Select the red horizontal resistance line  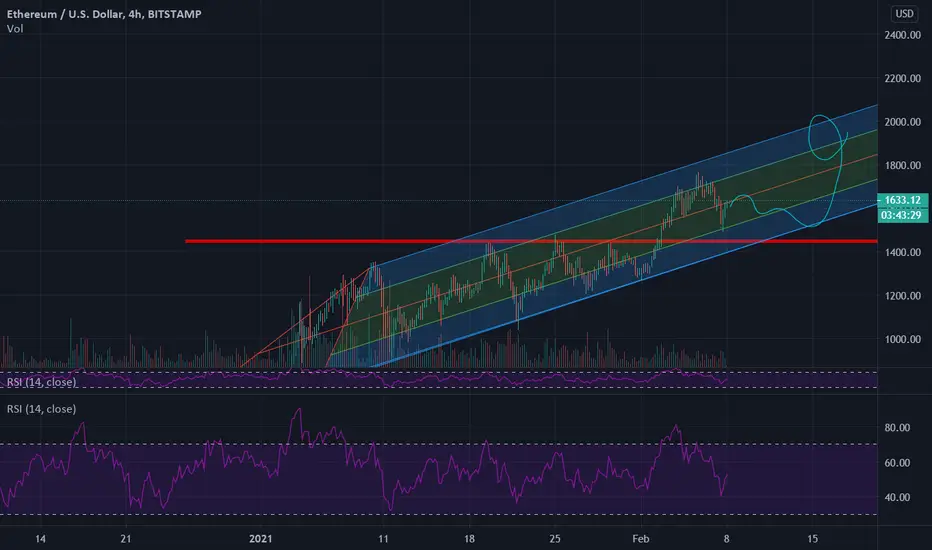(531, 241)
